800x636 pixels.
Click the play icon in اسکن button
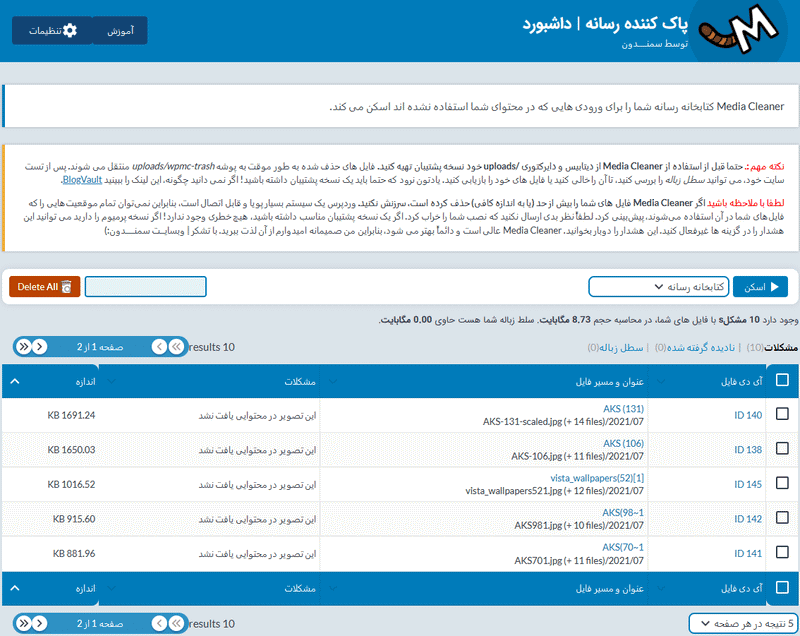point(774,287)
